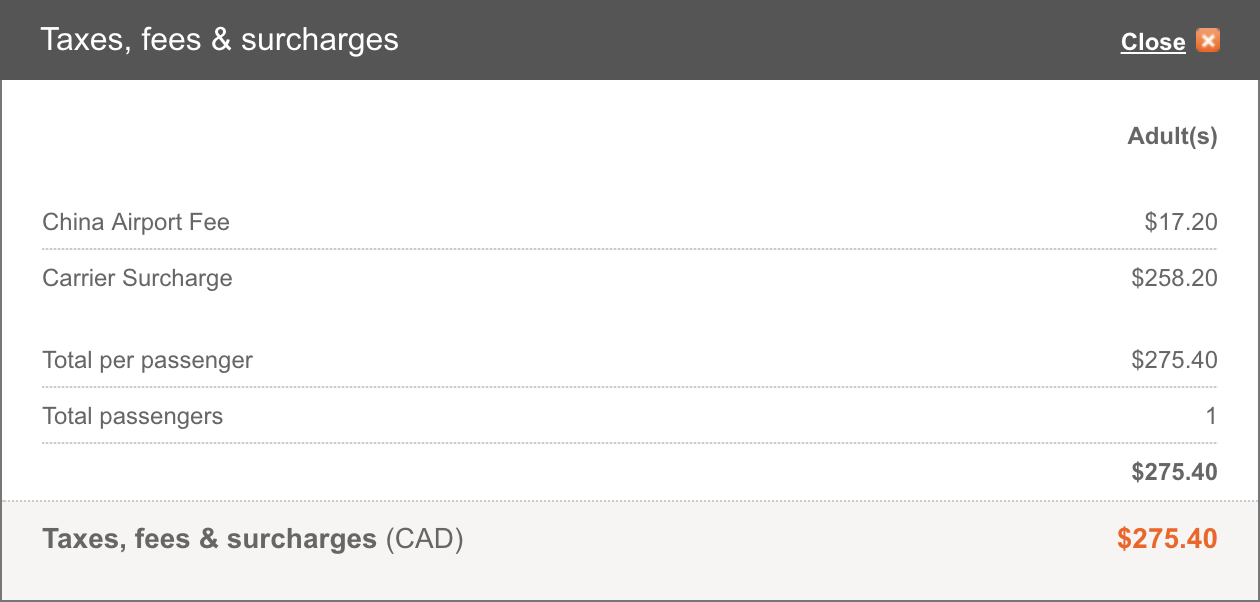
Task: Click the $17.20 airport fee amount
Action: click(1181, 222)
